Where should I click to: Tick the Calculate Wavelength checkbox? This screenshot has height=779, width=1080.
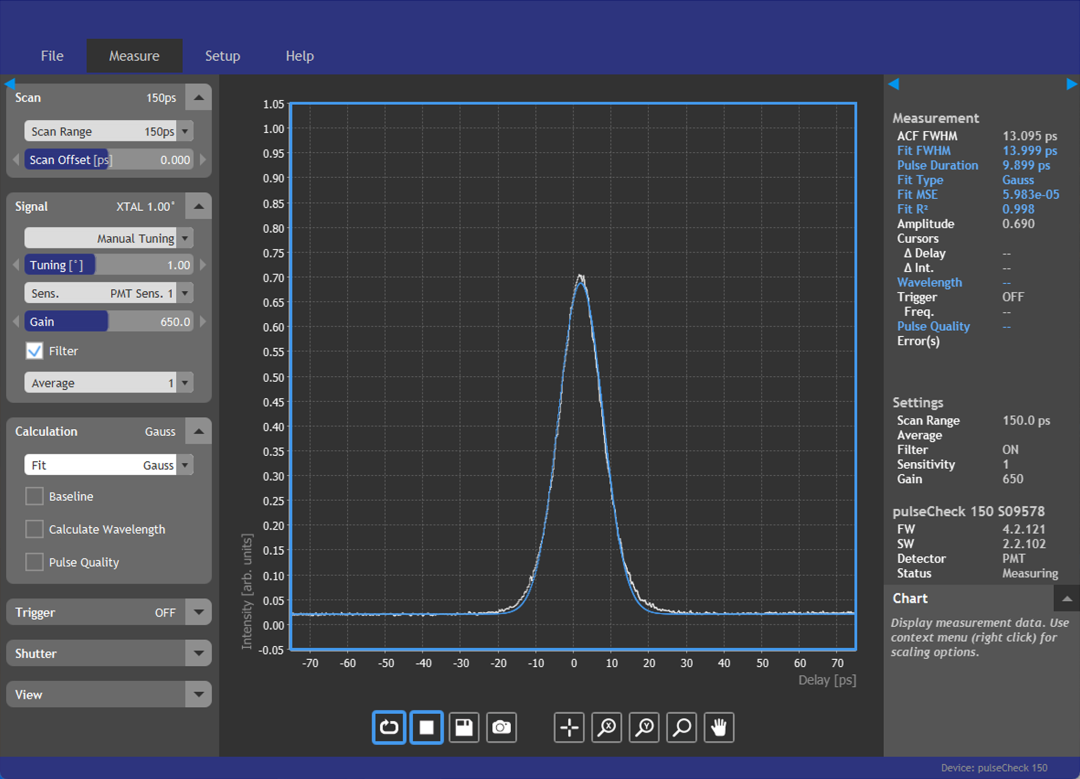[34, 529]
